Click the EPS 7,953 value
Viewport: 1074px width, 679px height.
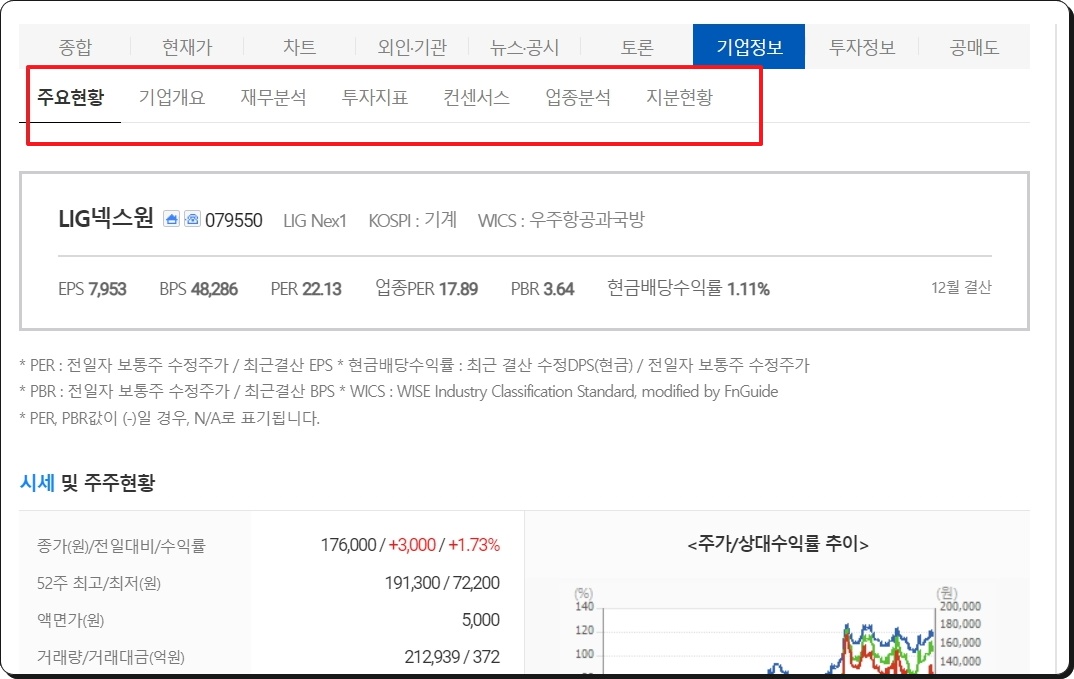click(92, 289)
